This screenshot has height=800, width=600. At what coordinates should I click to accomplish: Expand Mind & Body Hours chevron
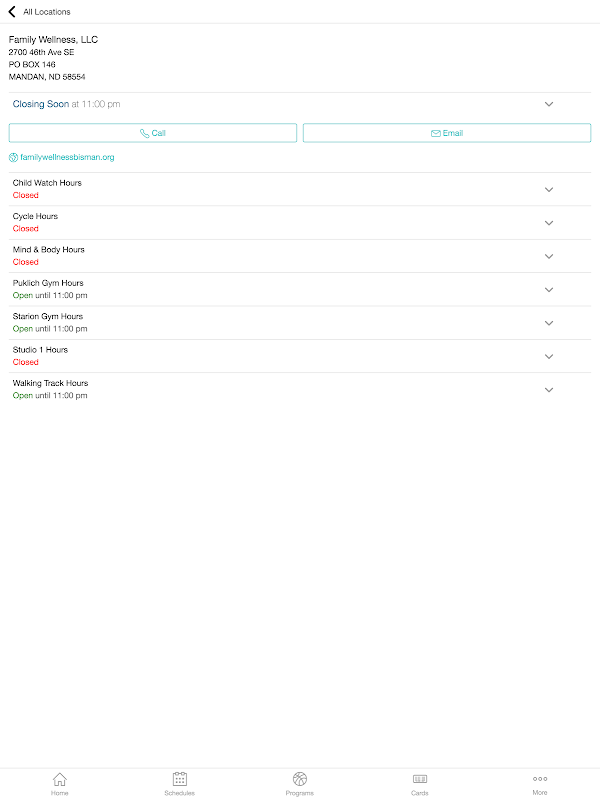coord(549,256)
